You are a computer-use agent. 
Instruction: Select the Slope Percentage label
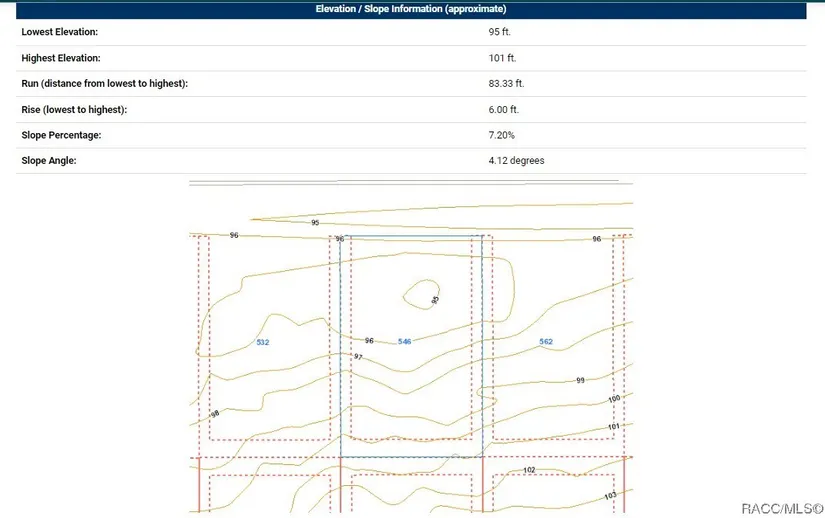point(62,135)
